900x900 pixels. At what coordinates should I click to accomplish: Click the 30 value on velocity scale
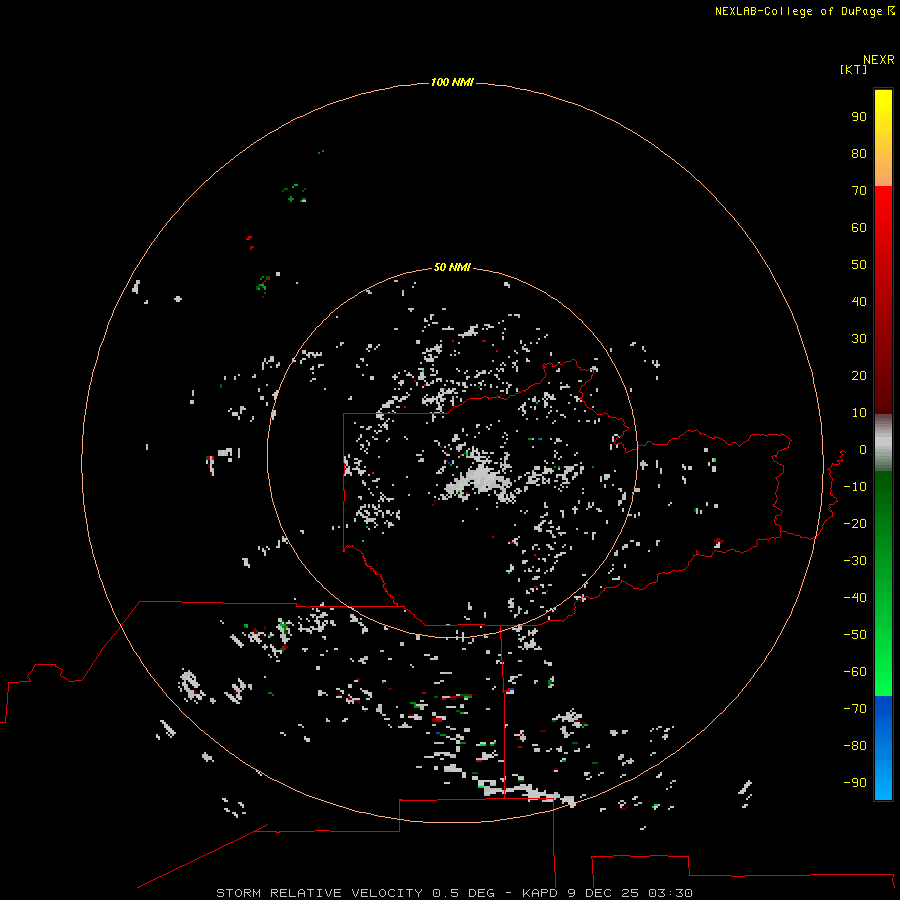[x=859, y=339]
